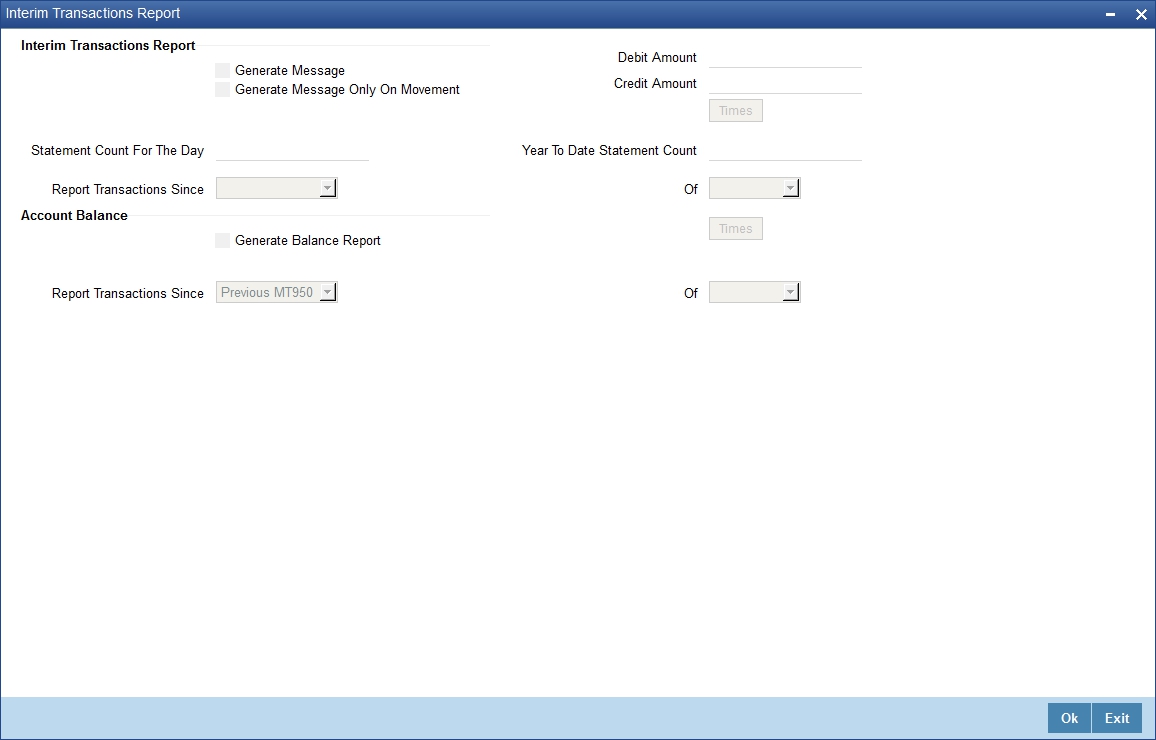Viewport: 1156px width, 740px height.
Task: Click the Exit button
Action: (x=1117, y=718)
